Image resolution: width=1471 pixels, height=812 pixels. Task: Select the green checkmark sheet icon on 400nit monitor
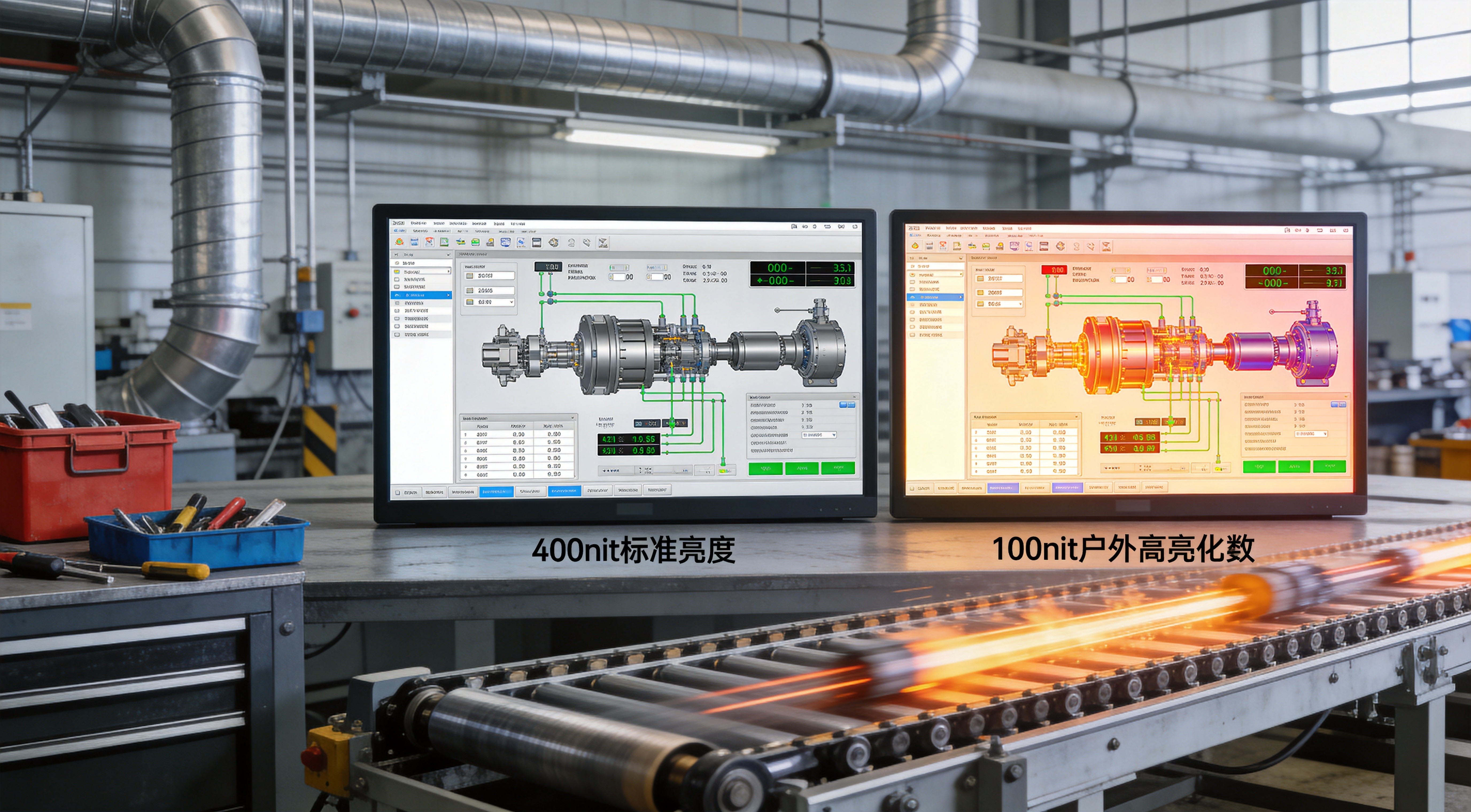444,242
